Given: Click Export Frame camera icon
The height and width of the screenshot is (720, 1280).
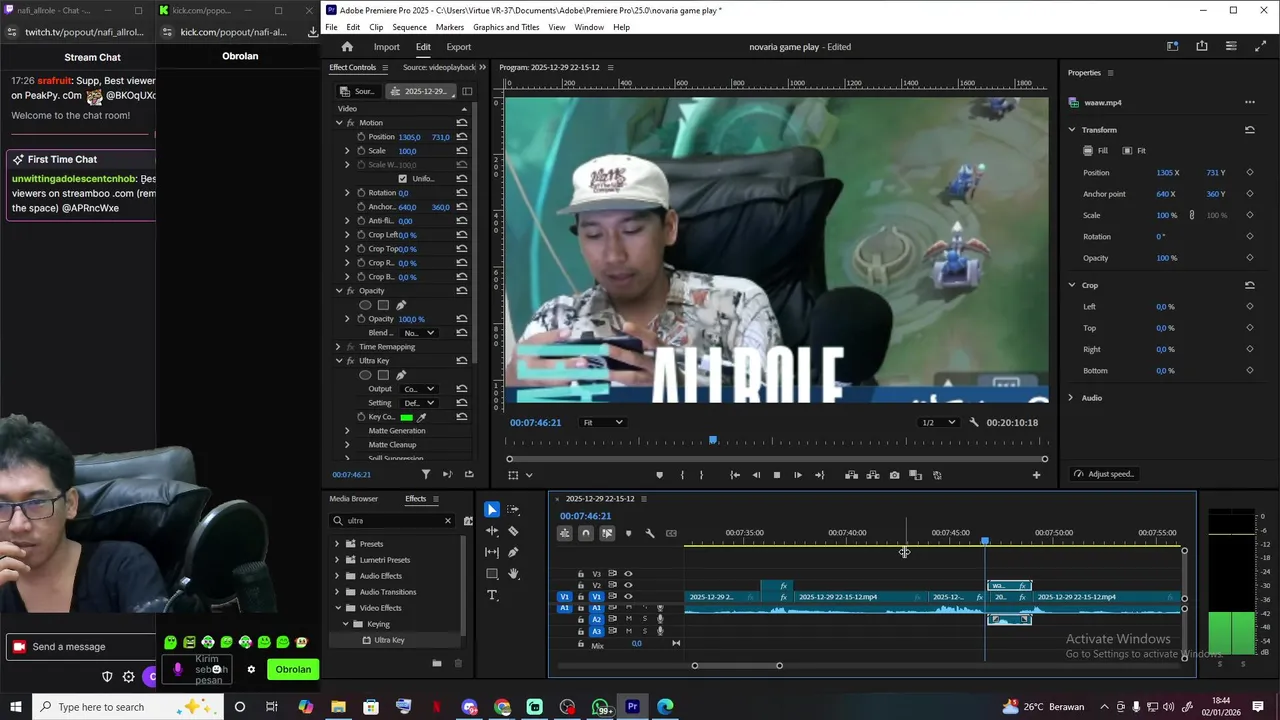Looking at the screenshot, I should coord(894,475).
